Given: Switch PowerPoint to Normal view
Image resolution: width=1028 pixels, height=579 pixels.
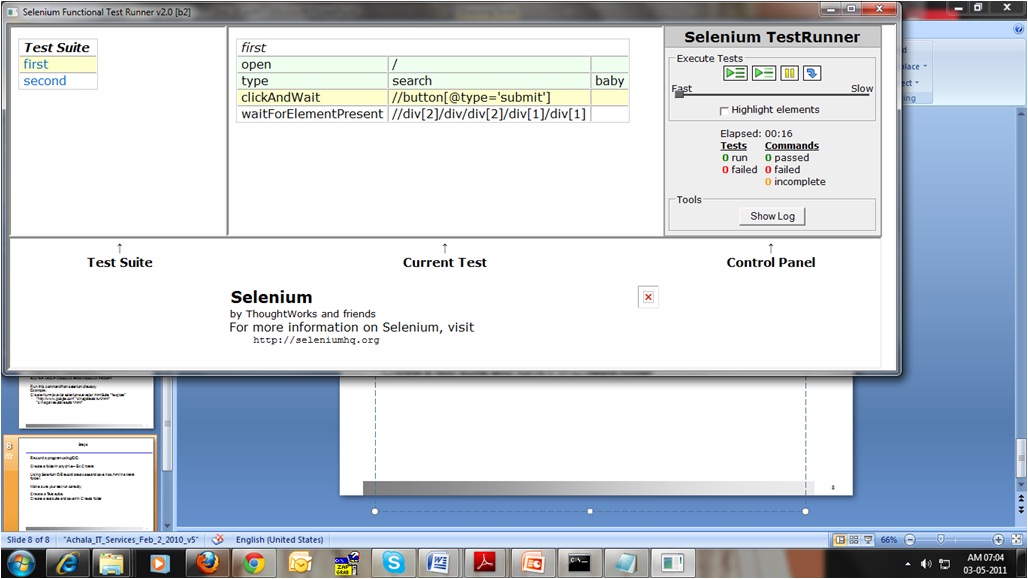Looking at the screenshot, I should pos(840,540).
